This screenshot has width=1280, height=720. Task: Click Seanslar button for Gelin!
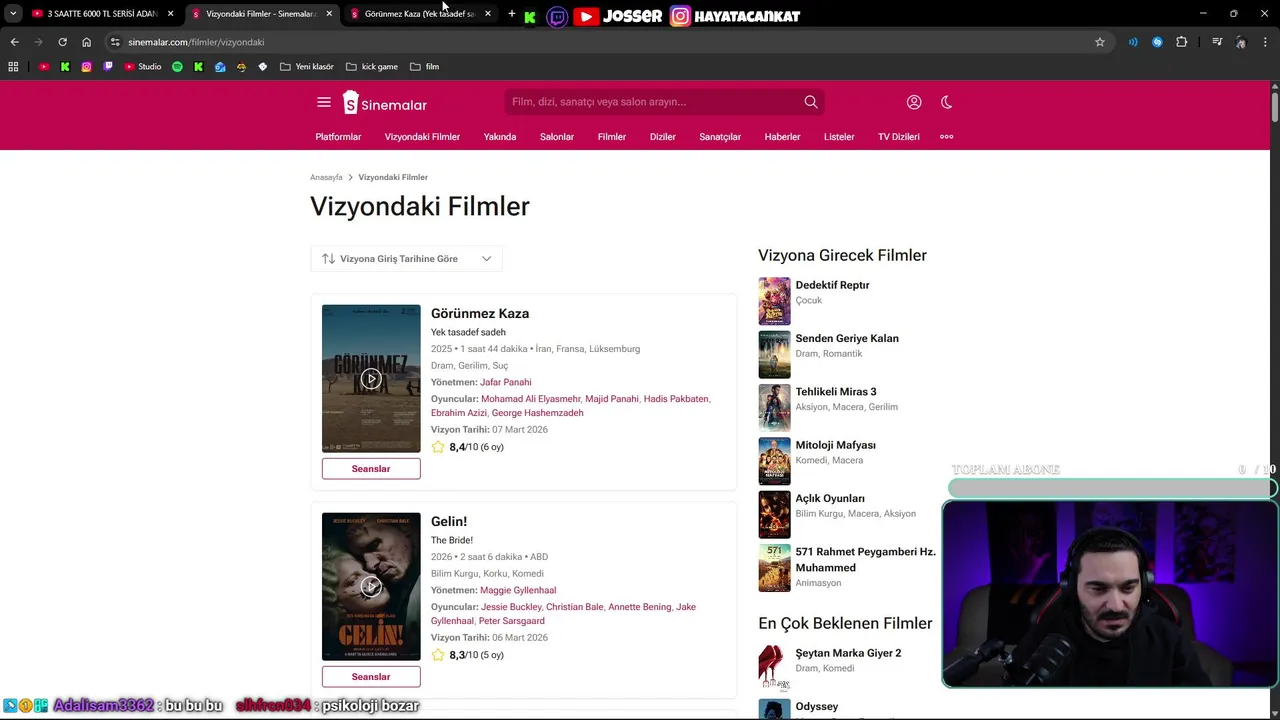(x=371, y=677)
